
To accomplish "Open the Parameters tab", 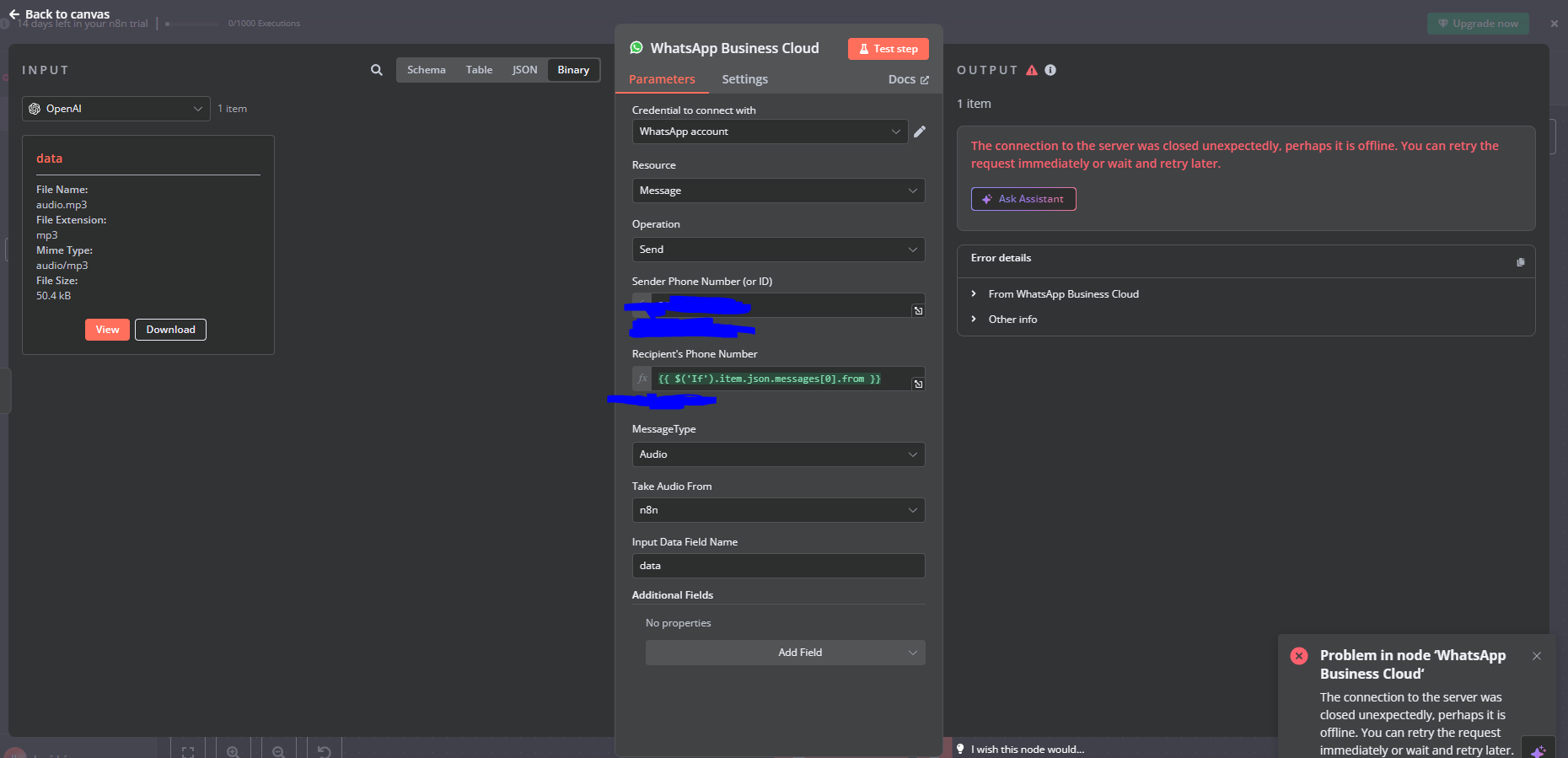I will [662, 79].
